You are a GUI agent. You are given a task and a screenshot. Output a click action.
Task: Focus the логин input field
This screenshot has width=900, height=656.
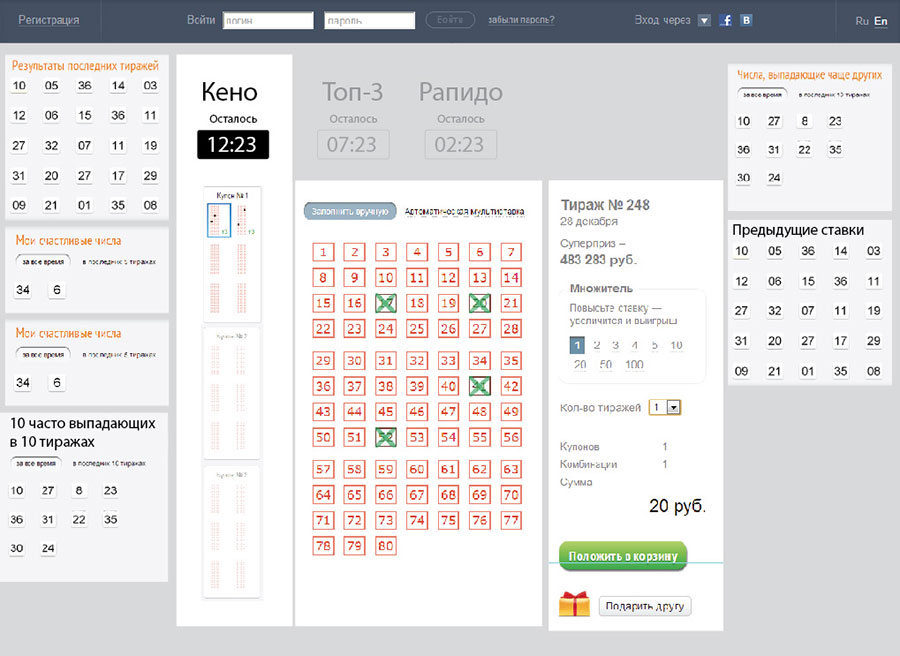268,21
